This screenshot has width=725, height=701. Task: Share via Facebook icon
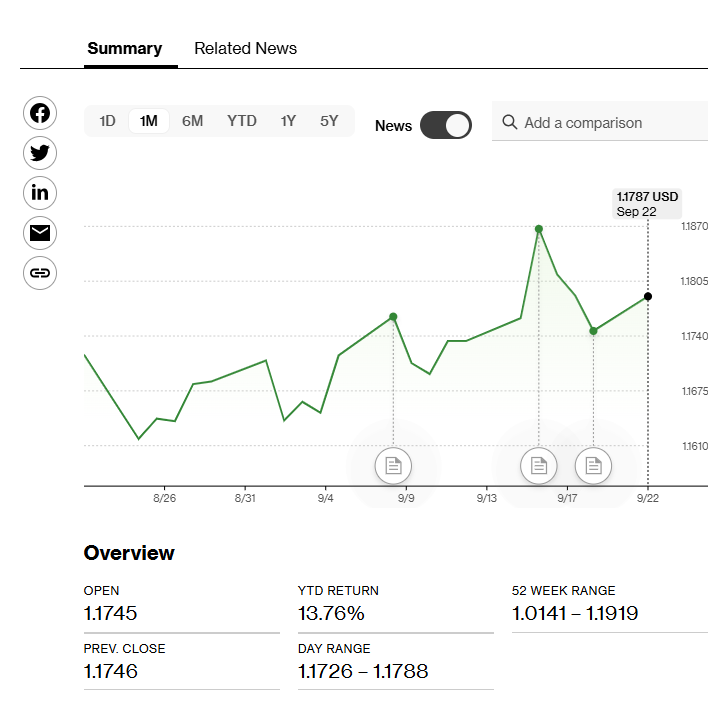point(40,113)
